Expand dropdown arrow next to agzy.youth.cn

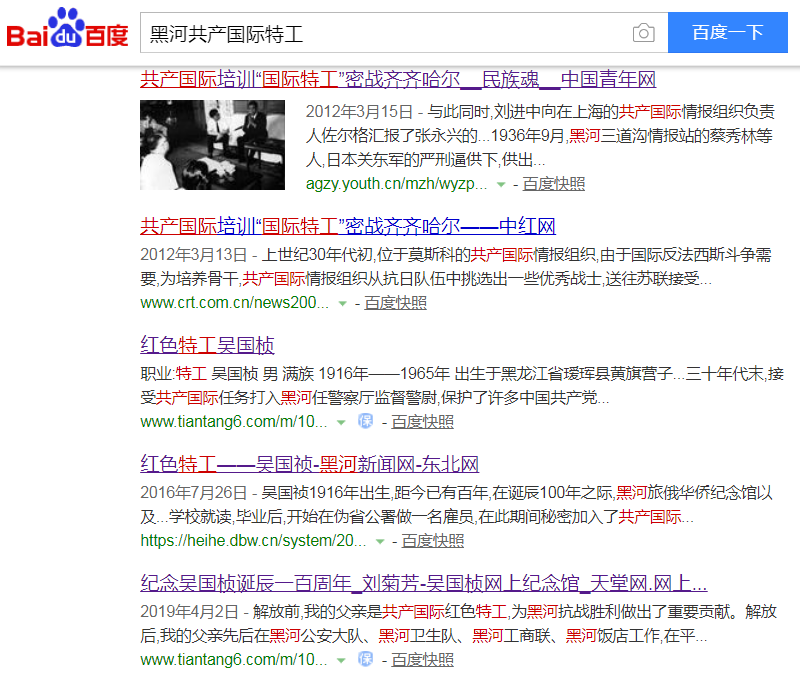coord(501,184)
